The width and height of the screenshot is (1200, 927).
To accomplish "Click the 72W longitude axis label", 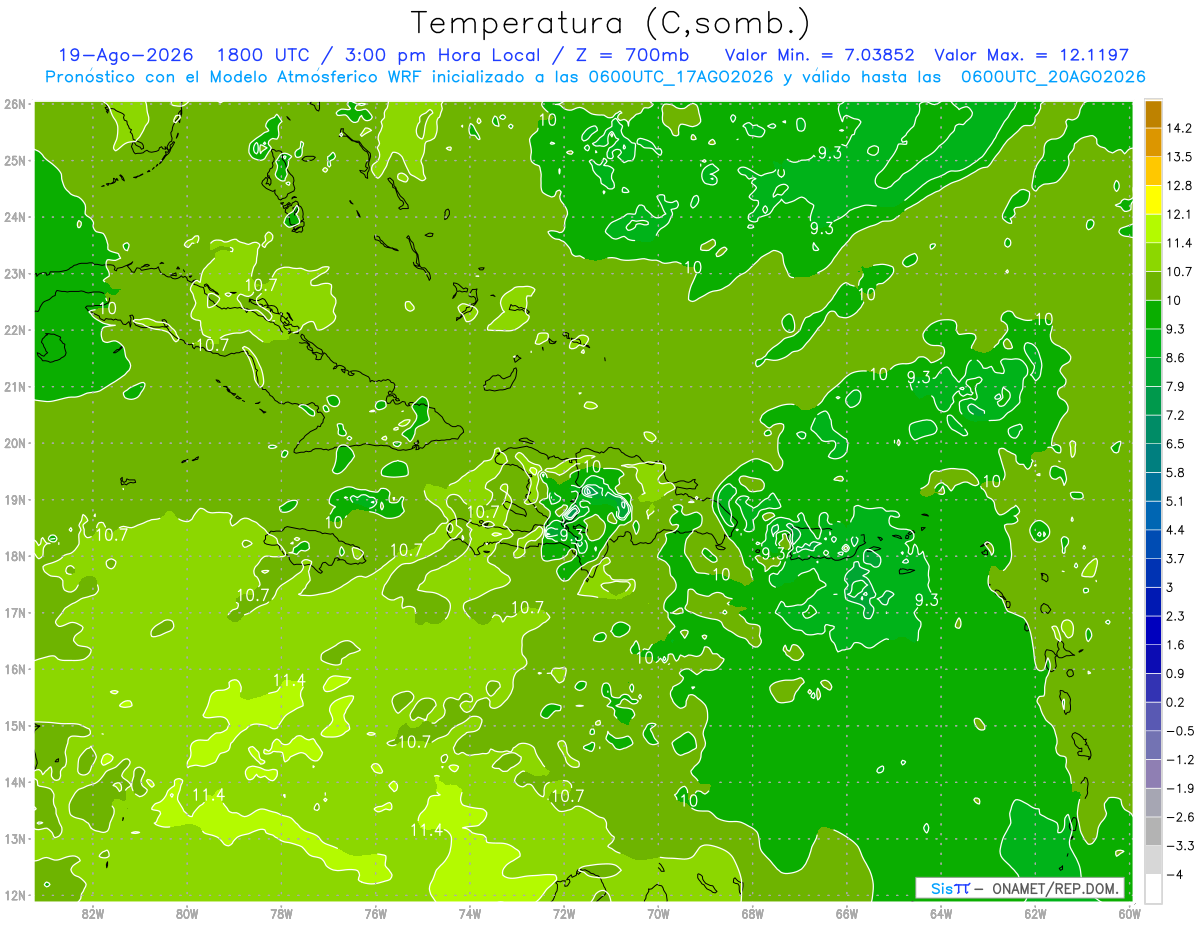I will (x=563, y=913).
